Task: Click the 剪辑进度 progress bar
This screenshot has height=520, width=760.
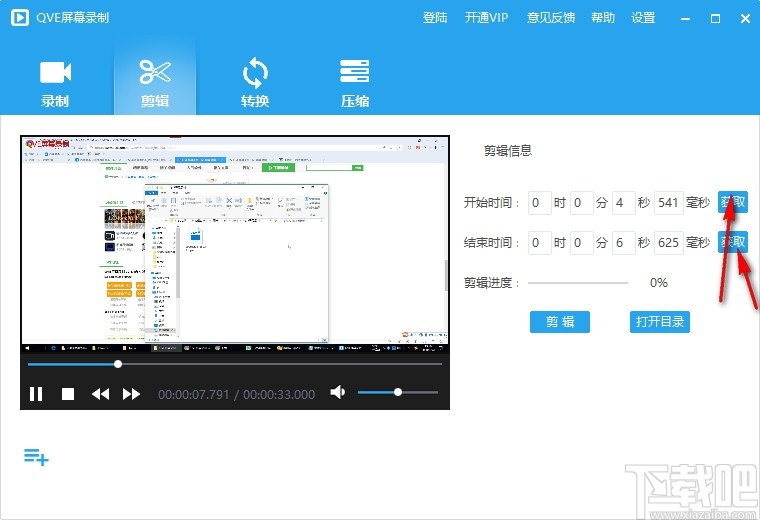Action: (578, 283)
